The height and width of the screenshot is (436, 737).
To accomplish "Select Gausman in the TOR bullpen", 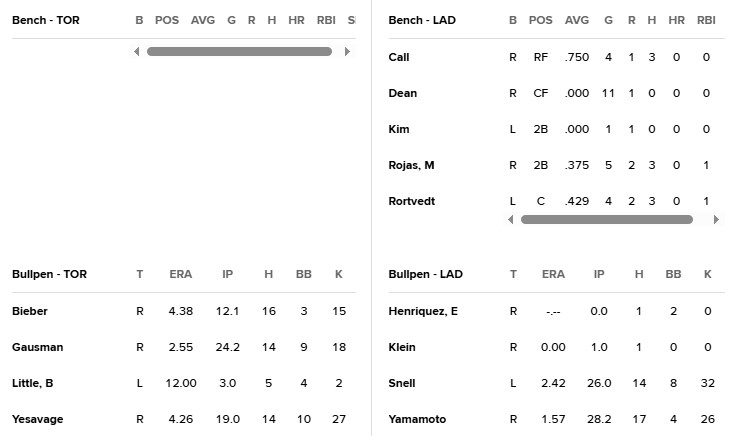I will (37, 347).
